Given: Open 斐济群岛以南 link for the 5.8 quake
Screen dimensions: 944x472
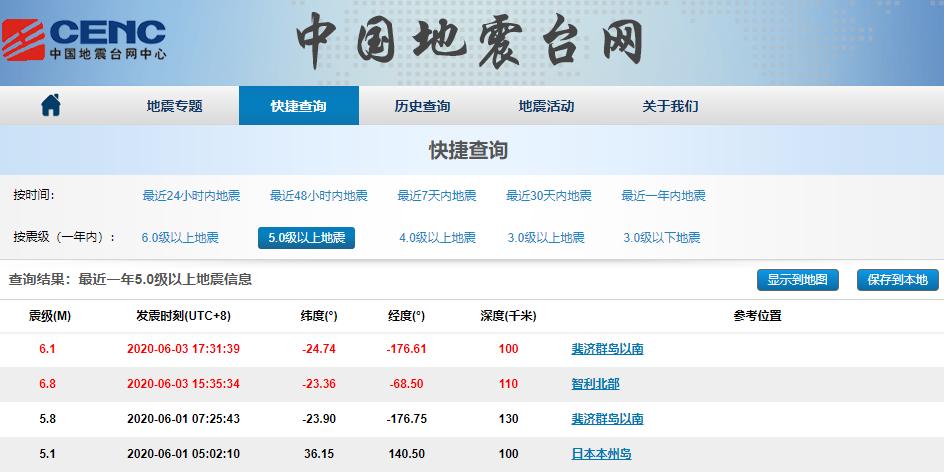Looking at the screenshot, I should tap(607, 419).
